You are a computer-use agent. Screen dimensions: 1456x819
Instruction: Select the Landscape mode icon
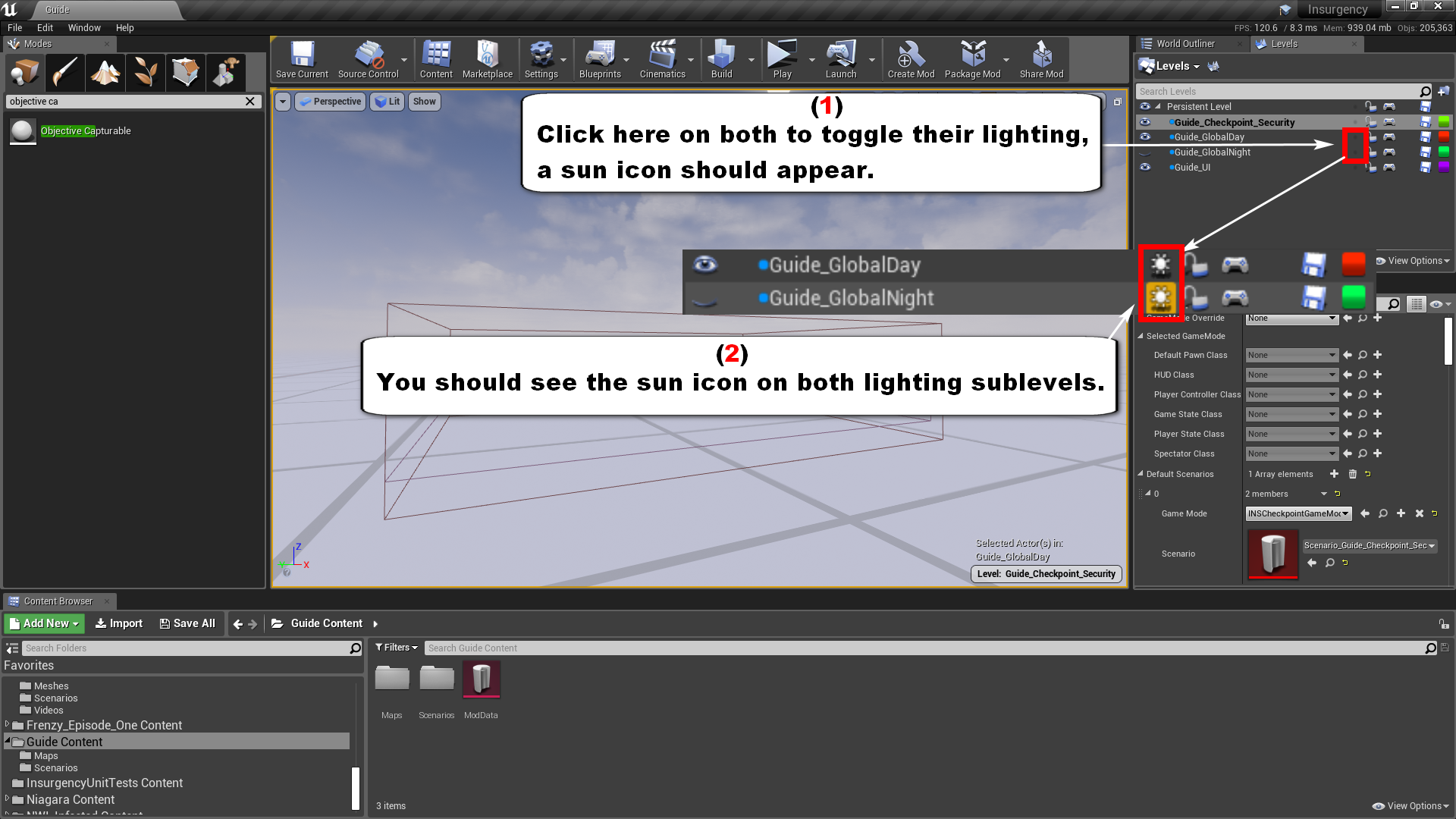click(x=105, y=73)
